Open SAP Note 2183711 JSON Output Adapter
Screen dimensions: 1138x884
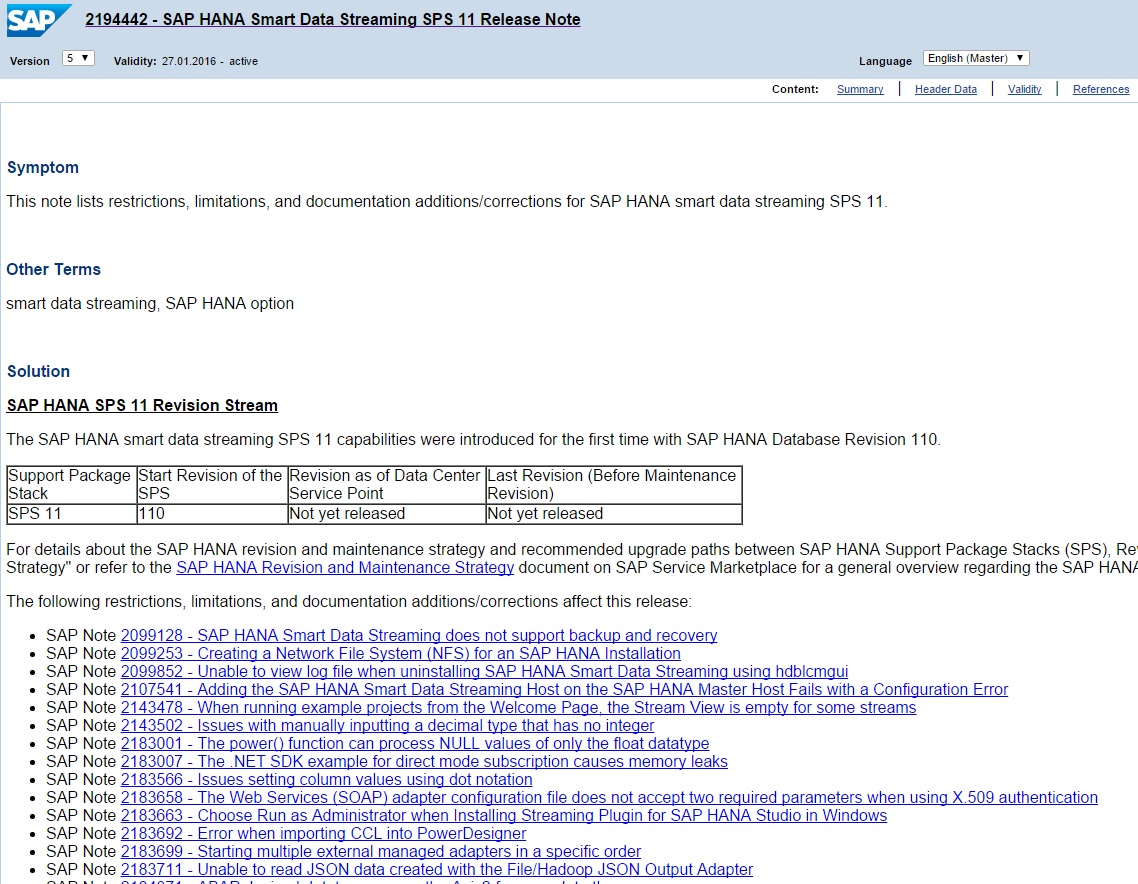click(x=436, y=870)
